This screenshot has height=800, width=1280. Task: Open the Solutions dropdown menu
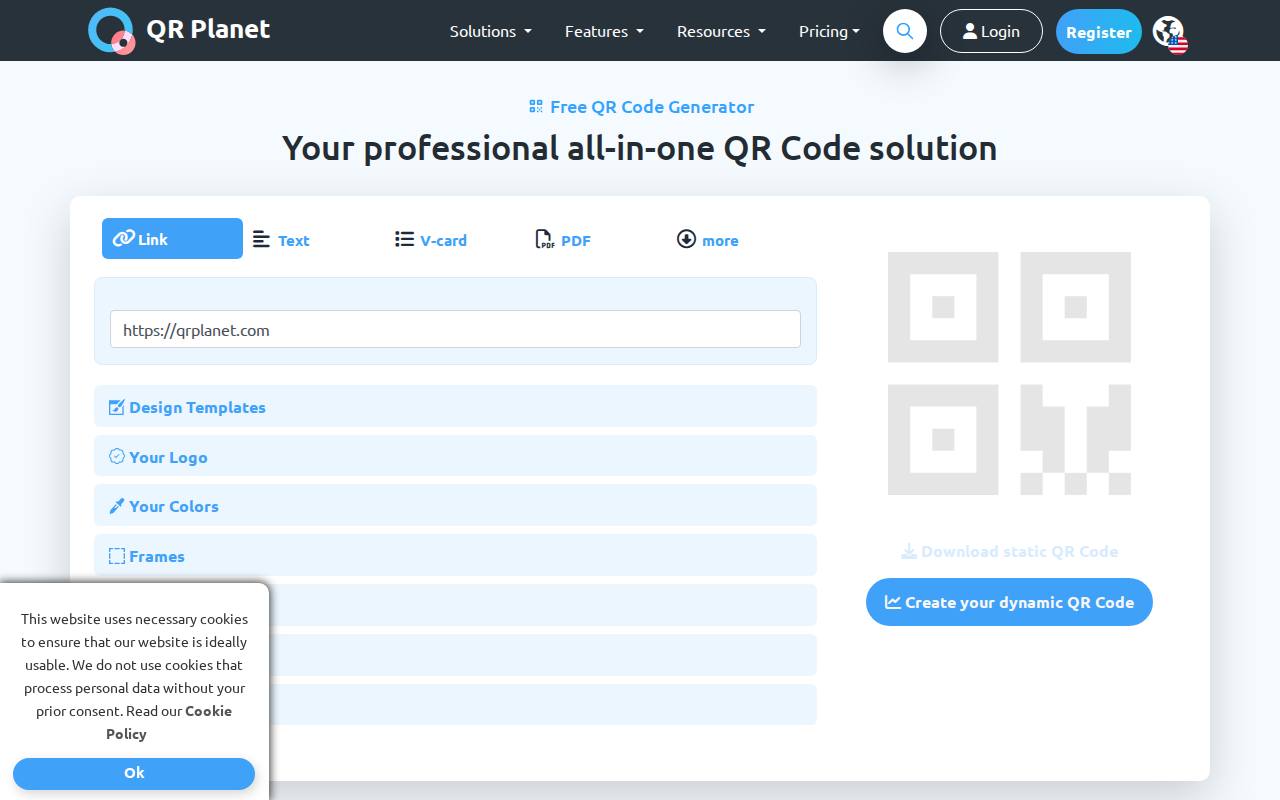point(491,31)
